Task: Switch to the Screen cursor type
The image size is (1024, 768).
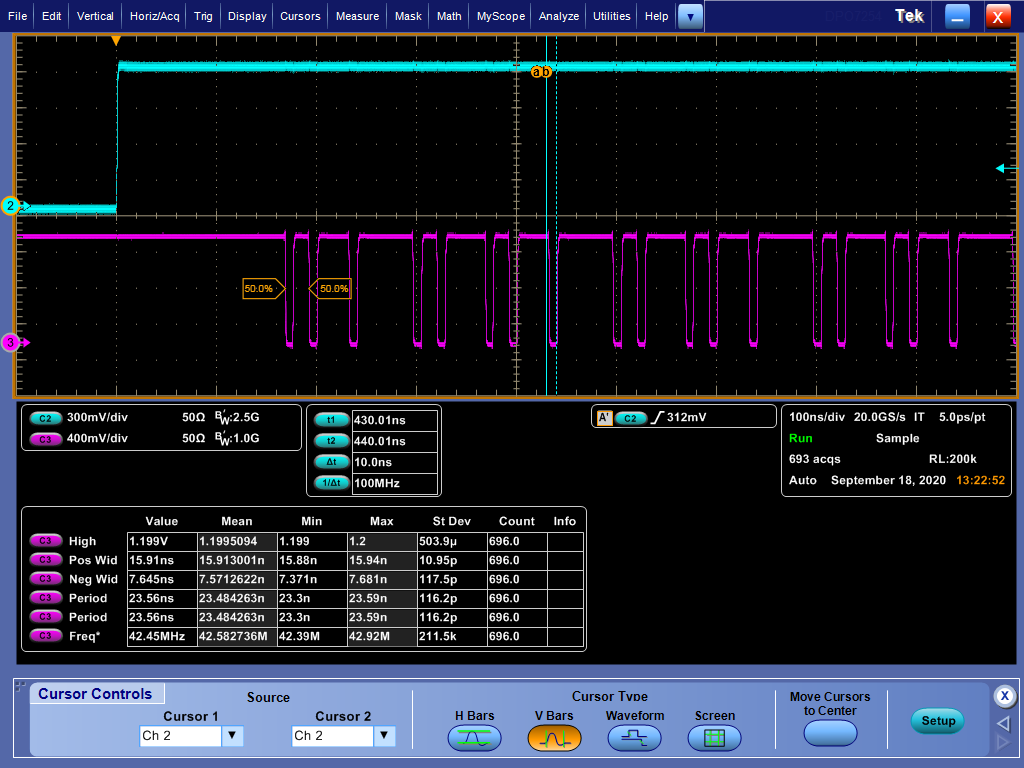Action: tap(714, 738)
